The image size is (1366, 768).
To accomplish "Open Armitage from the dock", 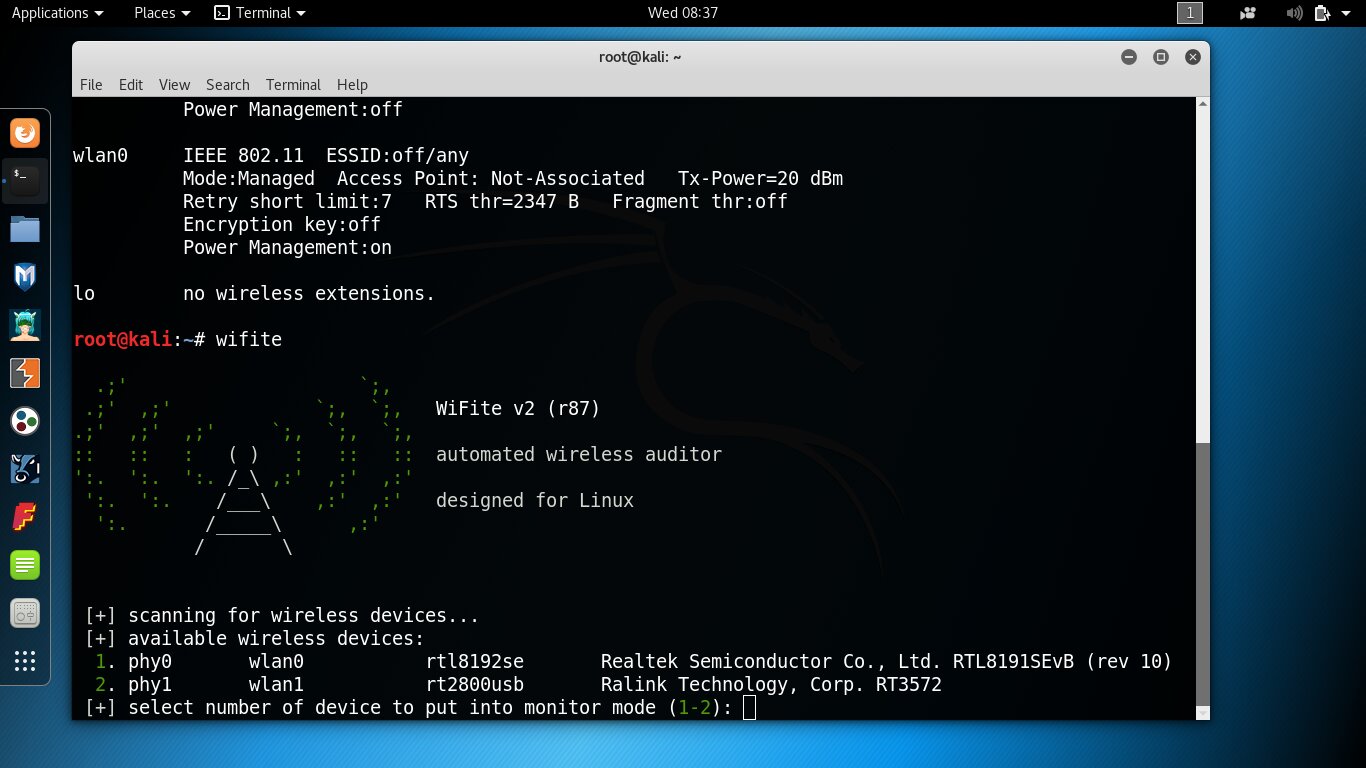I will [25, 324].
